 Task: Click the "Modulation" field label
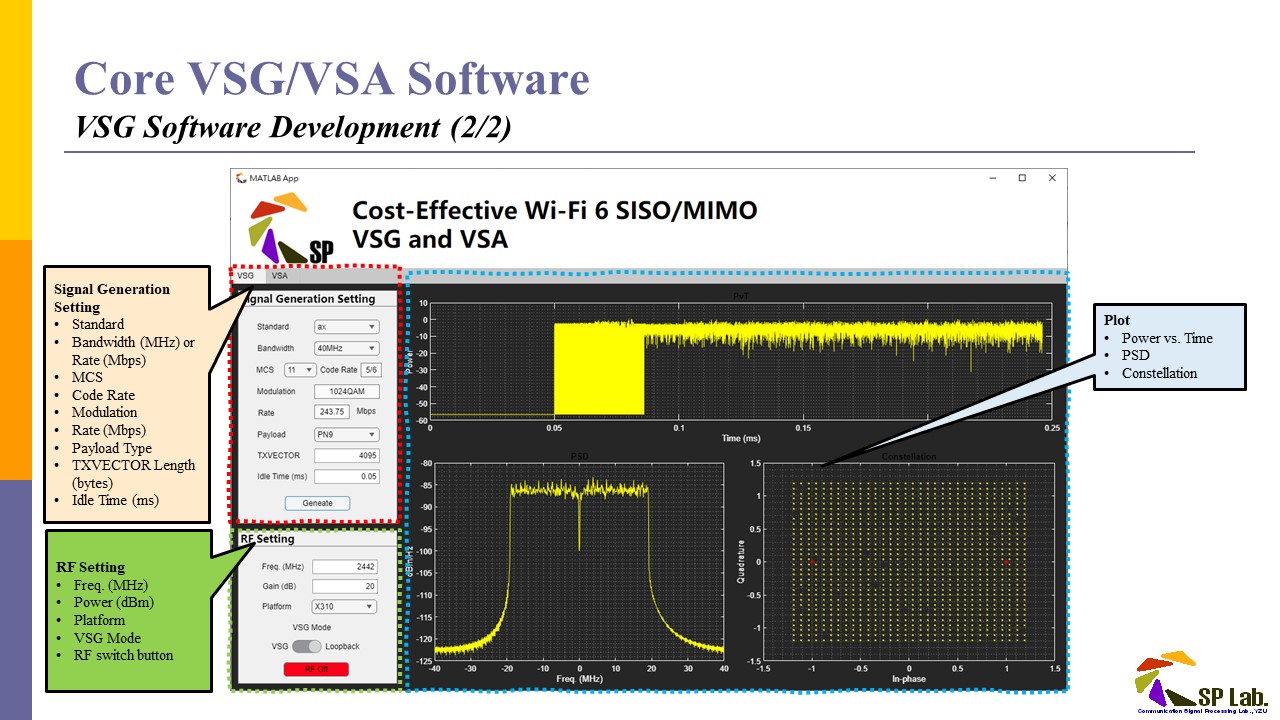pyautogui.click(x=276, y=392)
